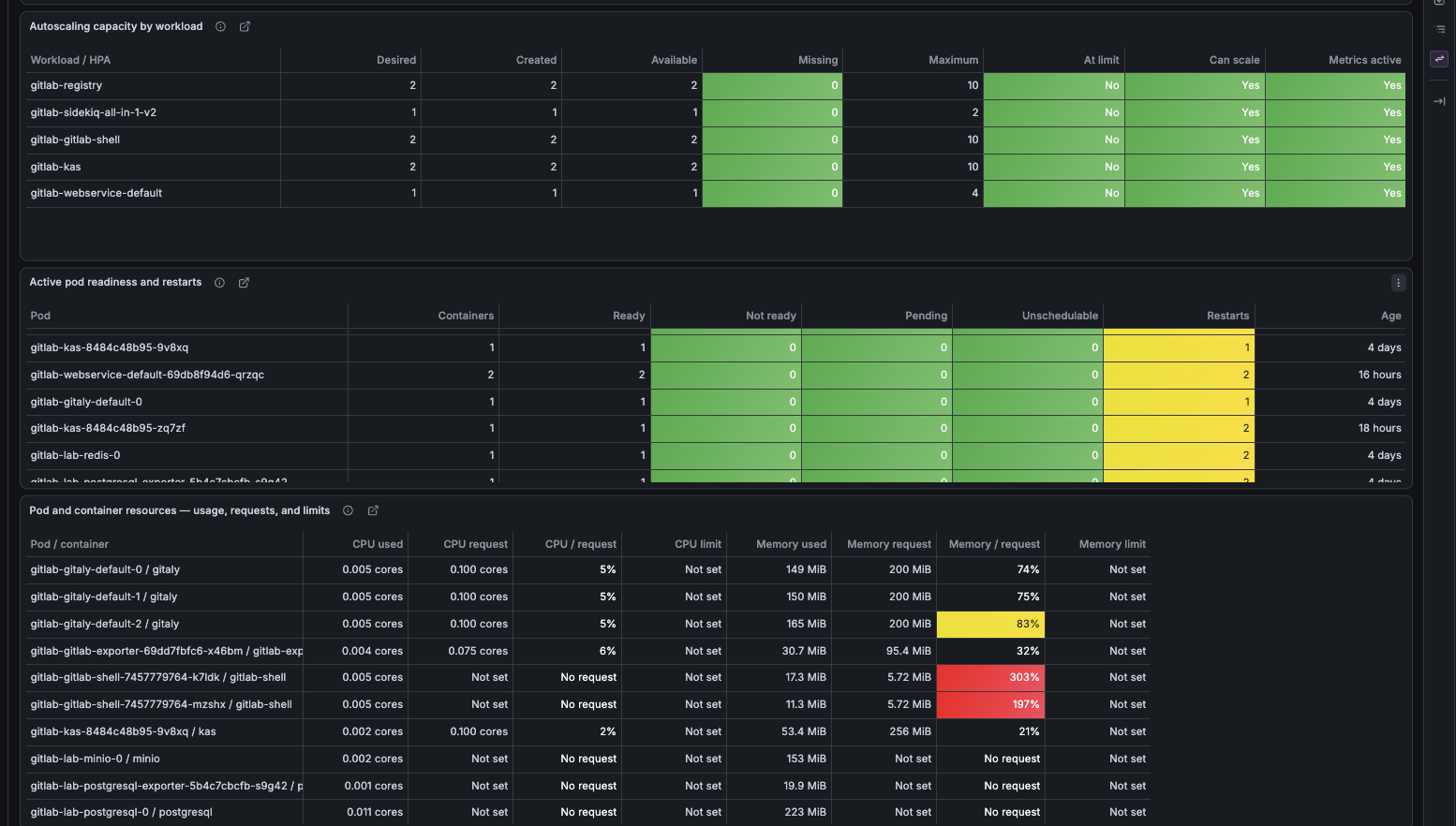Sort resources table by CPU limit column
Viewport: 1456px width, 826px height.
(698, 544)
